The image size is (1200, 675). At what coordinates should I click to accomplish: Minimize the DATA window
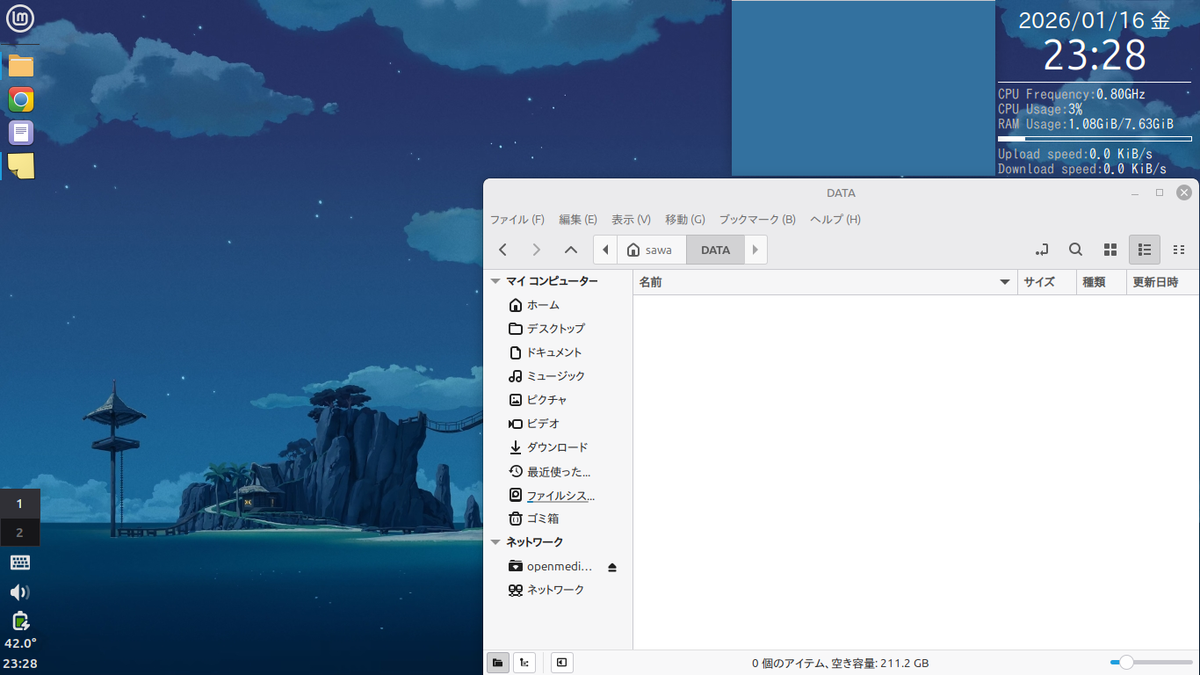pyautogui.click(x=1135, y=193)
